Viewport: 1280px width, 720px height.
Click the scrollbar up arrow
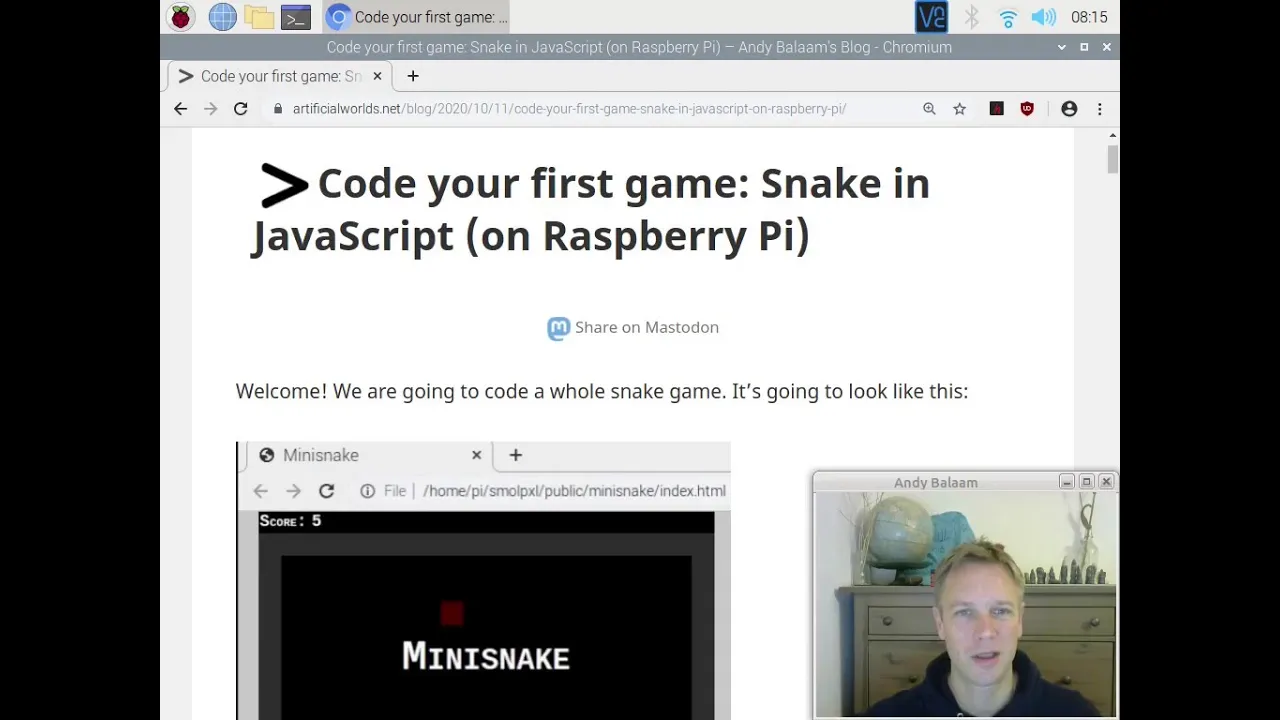(x=1112, y=135)
